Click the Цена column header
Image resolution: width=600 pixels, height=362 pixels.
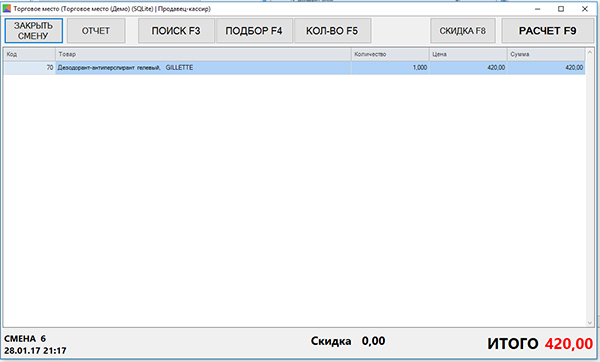click(468, 54)
